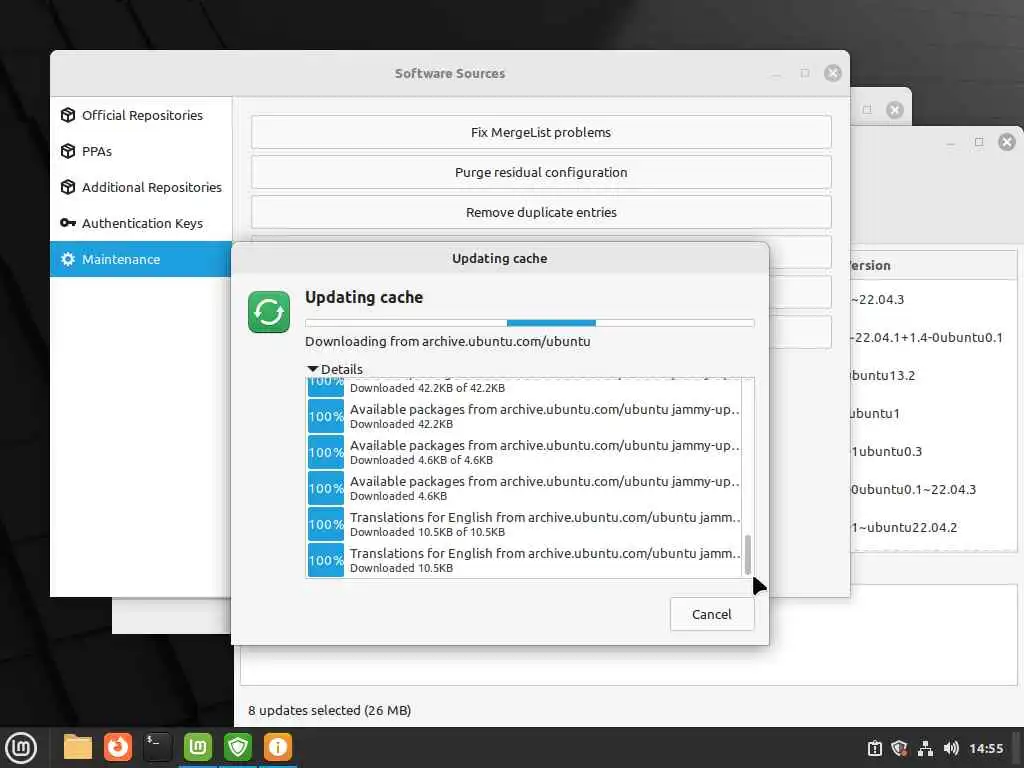
Task: Click the Additional Repositories box icon
Action: 68,187
